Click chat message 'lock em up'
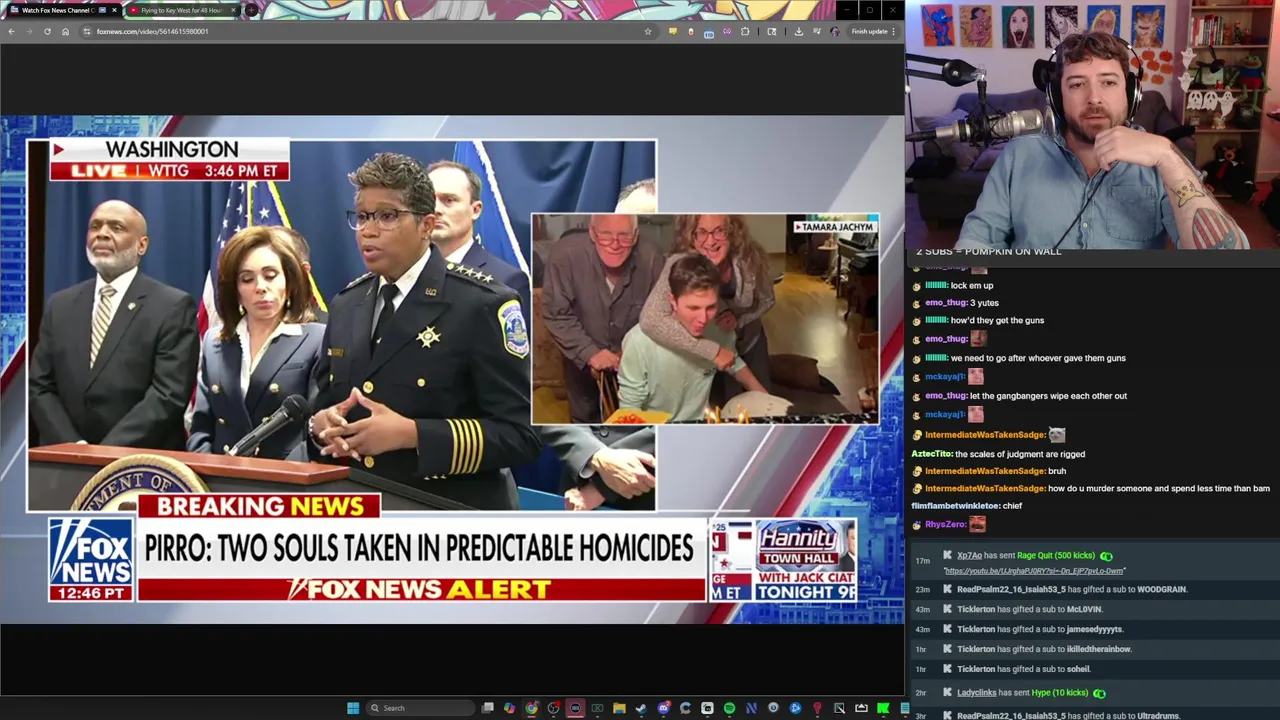The image size is (1280, 720). [x=972, y=285]
